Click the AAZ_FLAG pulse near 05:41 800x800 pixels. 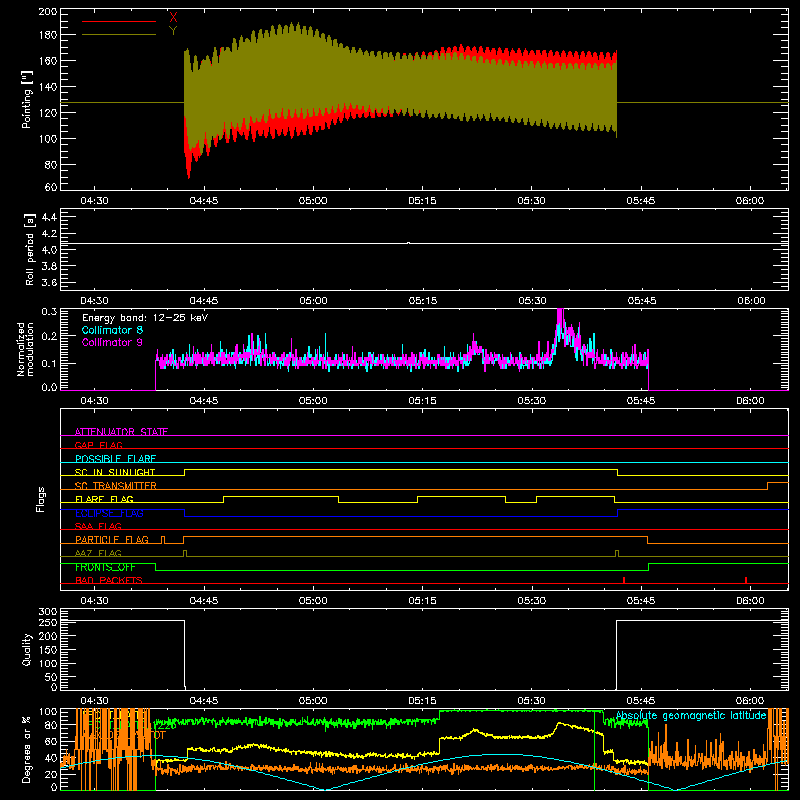pos(617,554)
